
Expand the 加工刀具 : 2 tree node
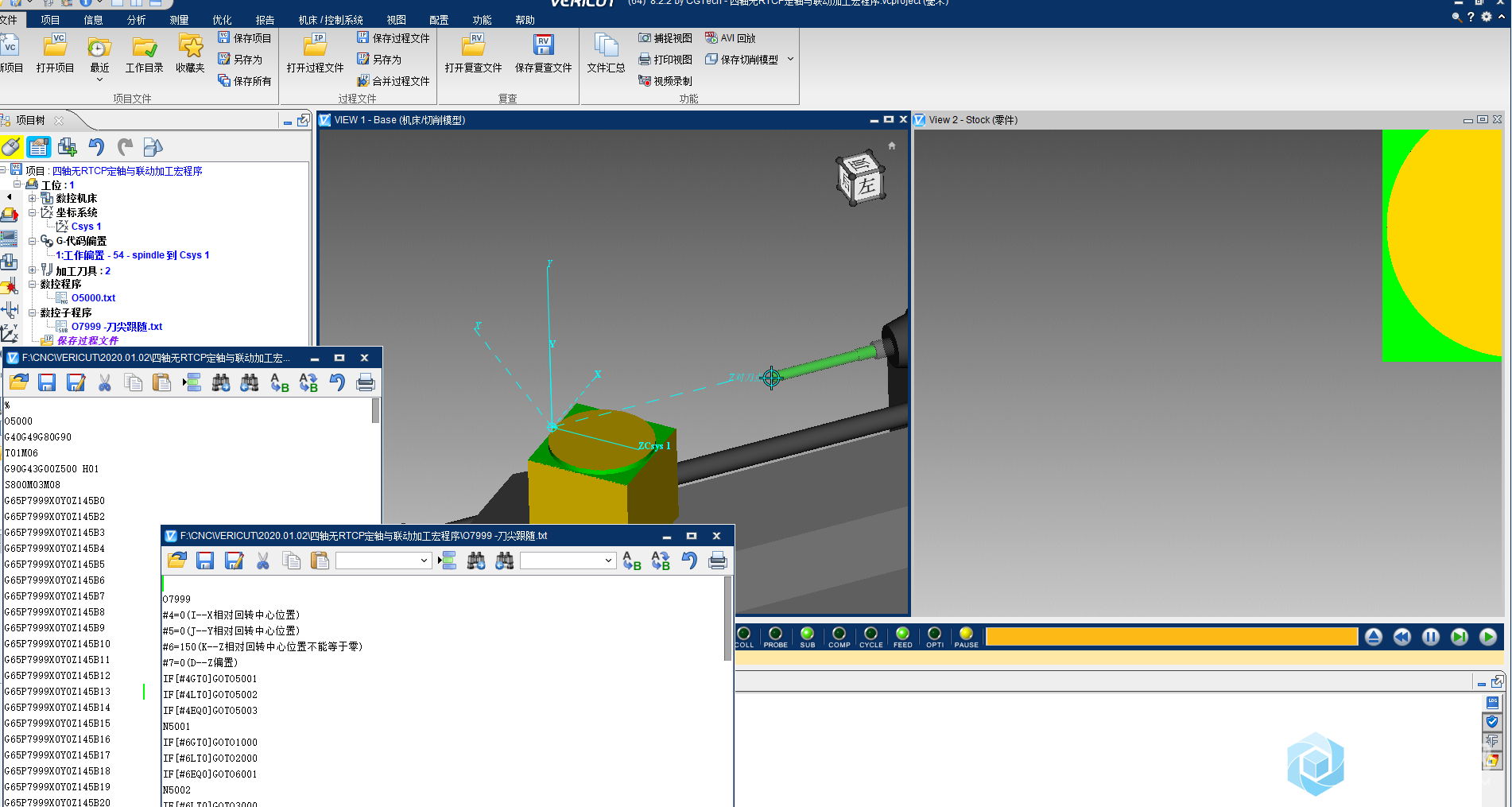coord(32,270)
